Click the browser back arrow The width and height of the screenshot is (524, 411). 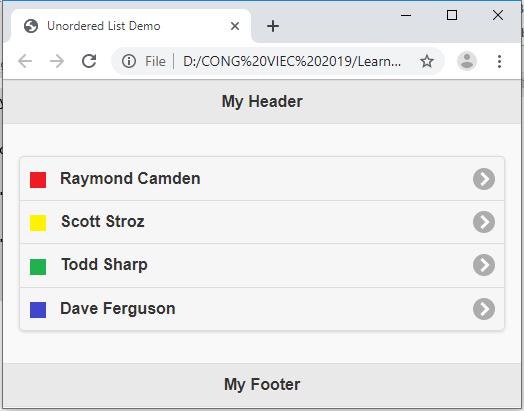25,61
